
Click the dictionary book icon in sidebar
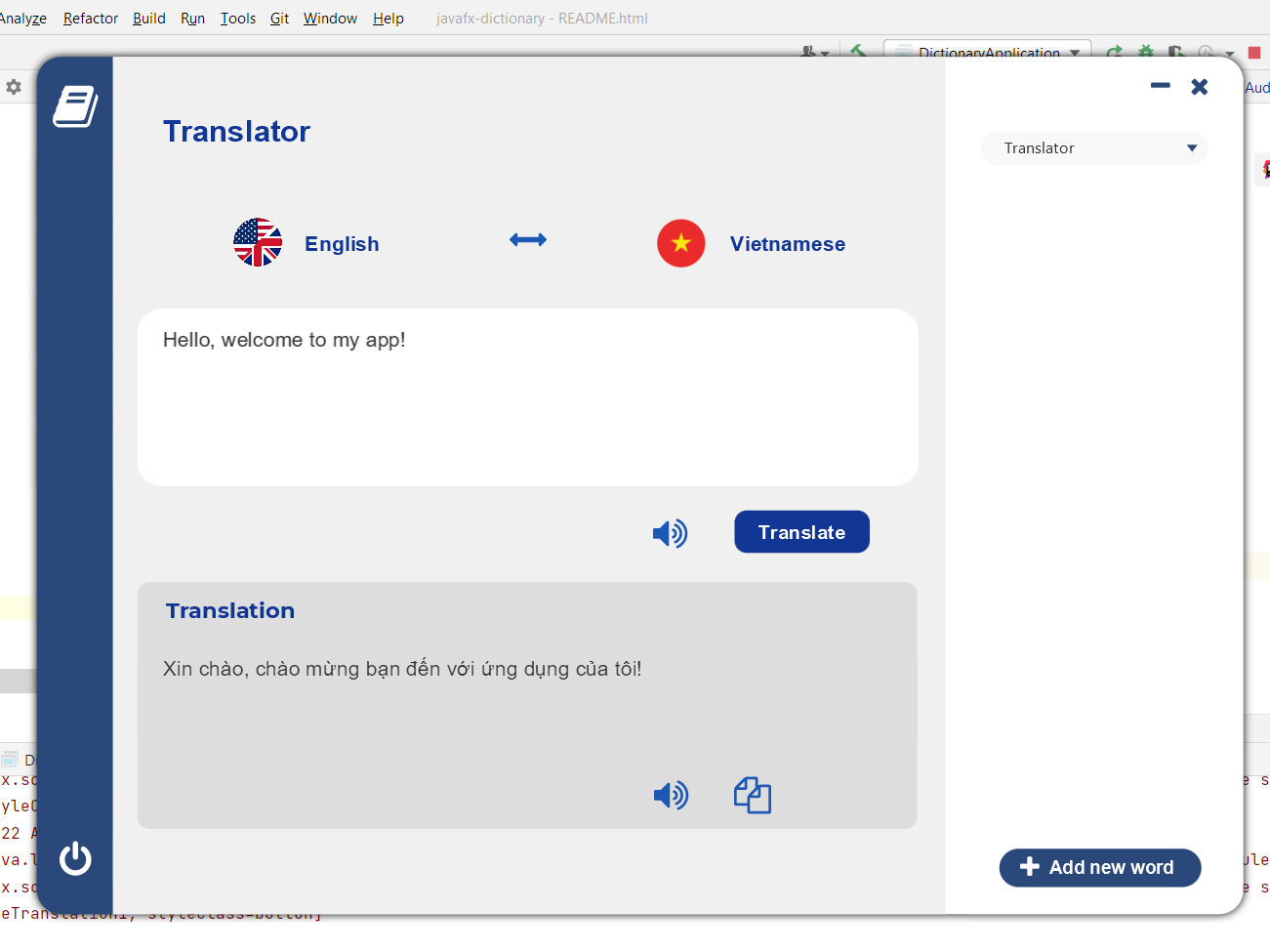(75, 106)
